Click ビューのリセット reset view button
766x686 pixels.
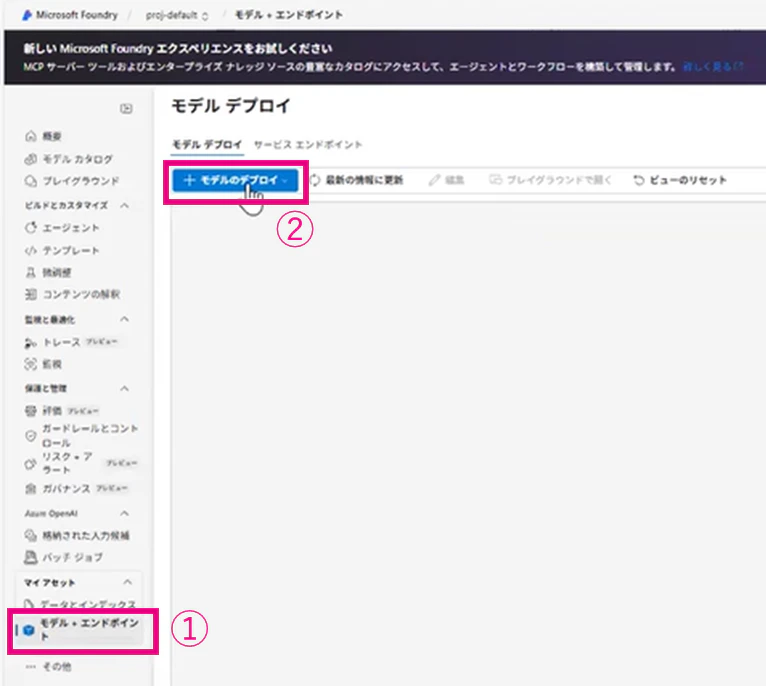tap(680, 180)
